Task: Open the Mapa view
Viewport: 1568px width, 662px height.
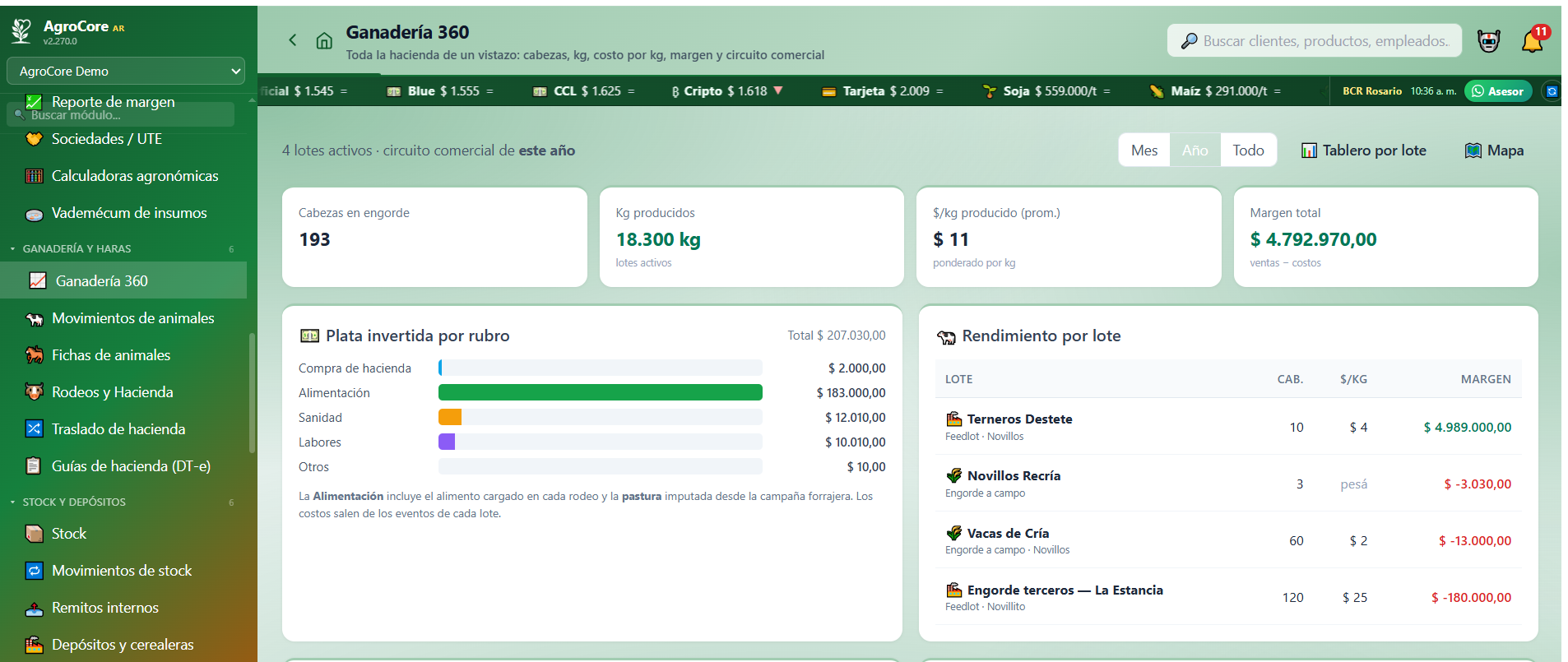Action: (x=1494, y=150)
